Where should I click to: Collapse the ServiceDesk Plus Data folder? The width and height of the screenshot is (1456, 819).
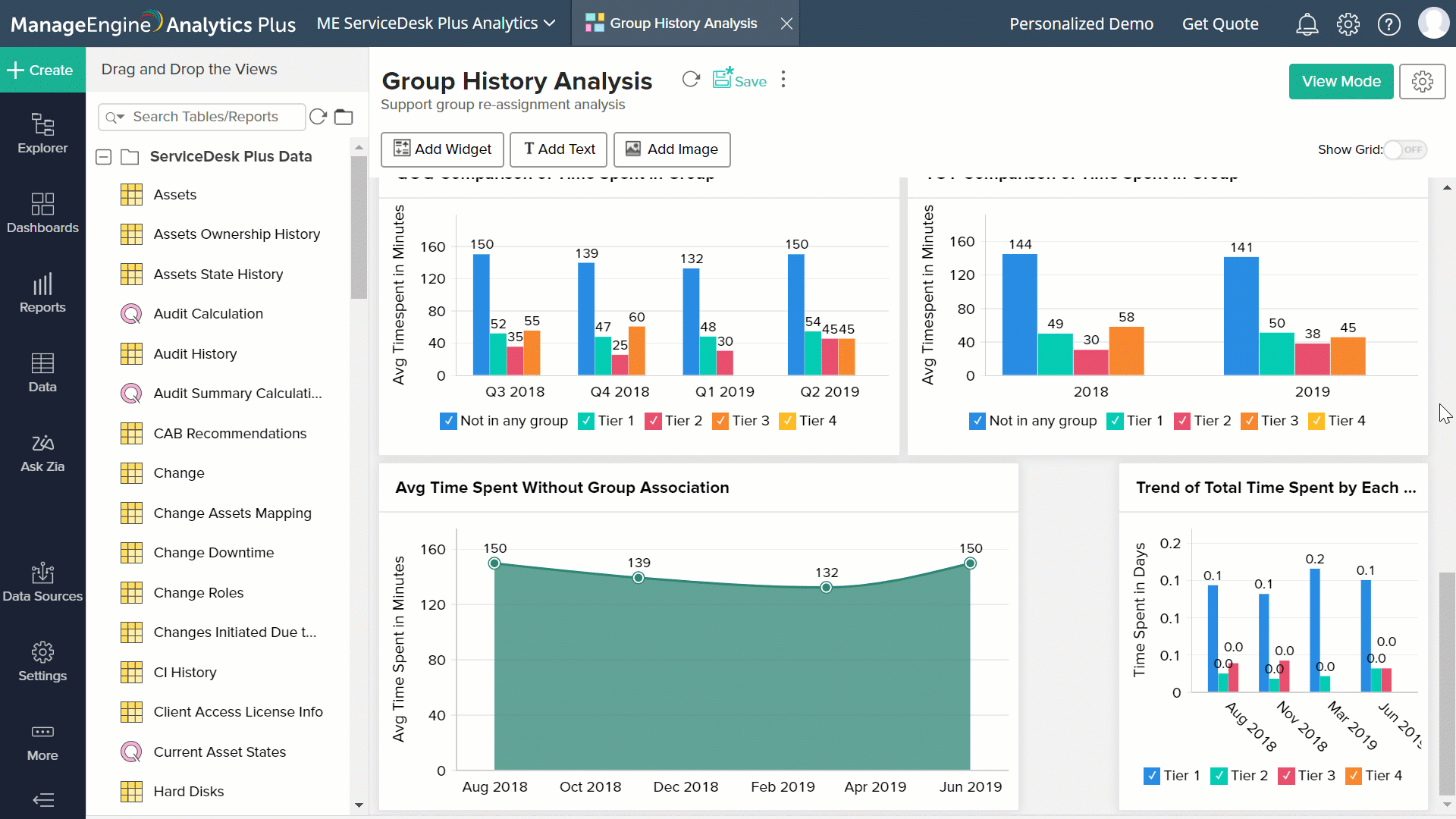pyautogui.click(x=102, y=157)
